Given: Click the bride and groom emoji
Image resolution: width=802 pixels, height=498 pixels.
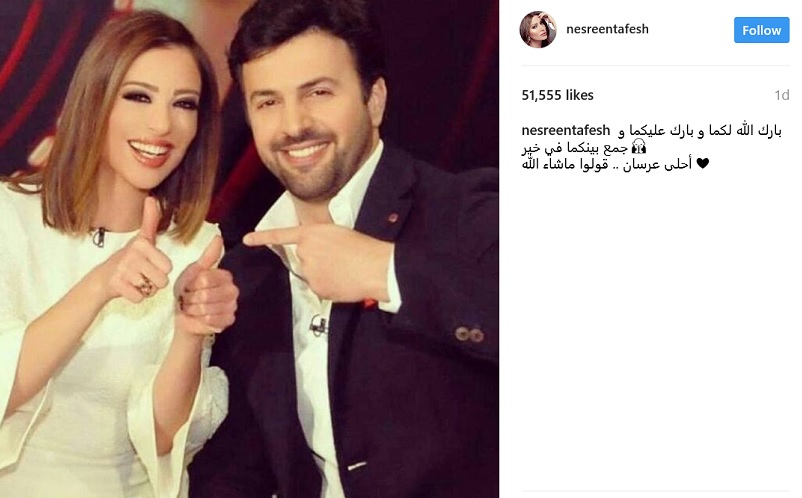Looking at the screenshot, I should 638,148.
